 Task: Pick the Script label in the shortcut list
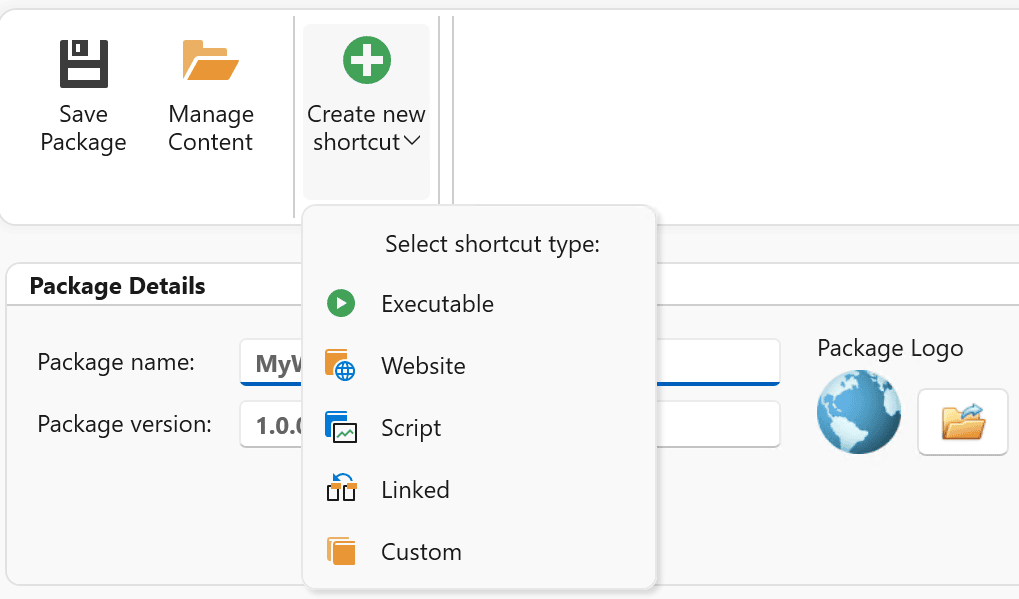pos(411,428)
